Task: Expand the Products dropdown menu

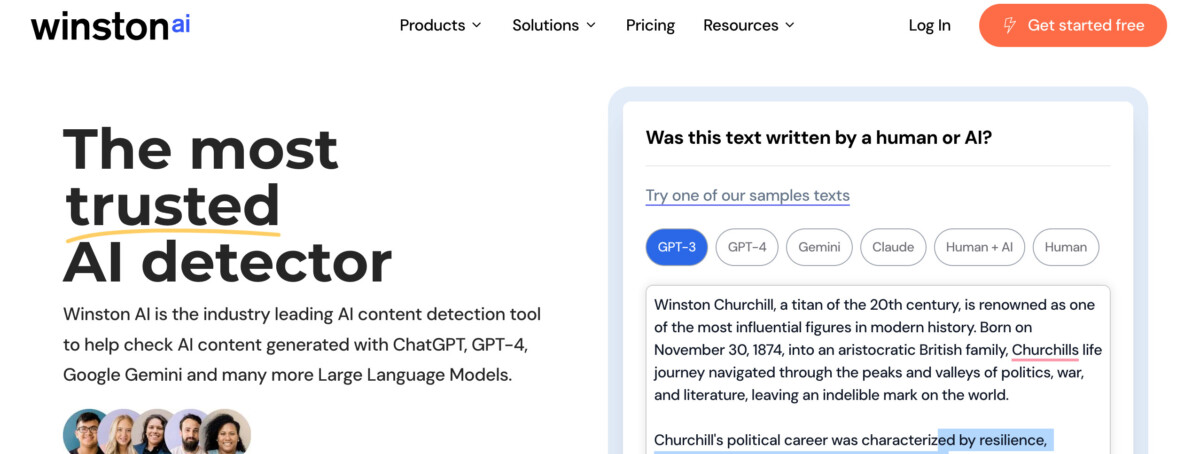Action: pyautogui.click(x=440, y=25)
